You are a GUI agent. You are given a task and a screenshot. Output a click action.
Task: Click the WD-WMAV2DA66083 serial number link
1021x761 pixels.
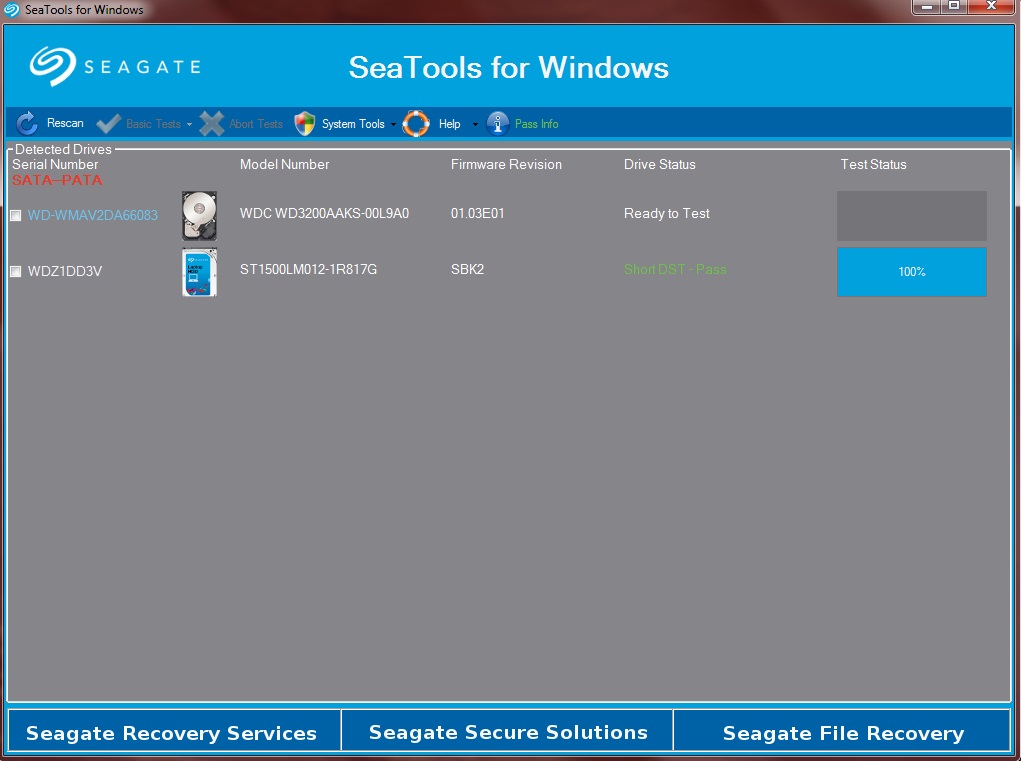pos(93,215)
